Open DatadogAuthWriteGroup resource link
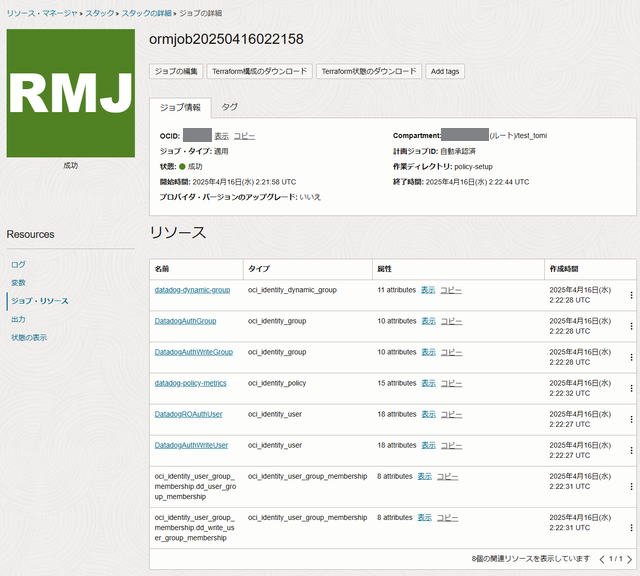This screenshot has width=640, height=576. (193, 352)
